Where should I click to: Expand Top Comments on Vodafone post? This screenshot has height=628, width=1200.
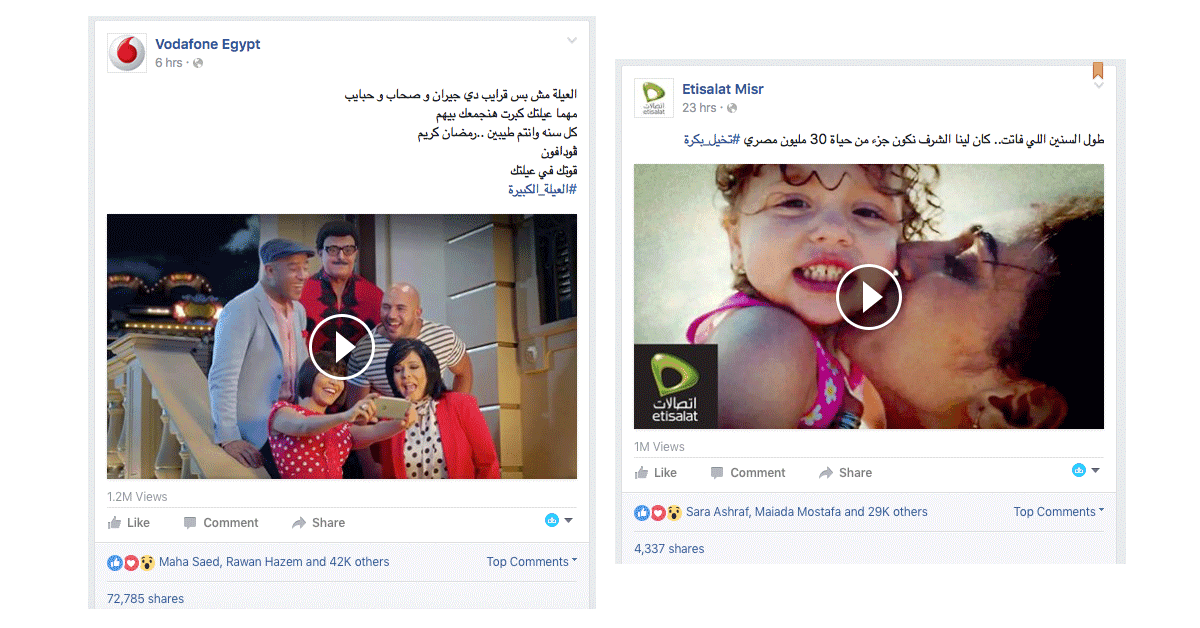(532, 562)
